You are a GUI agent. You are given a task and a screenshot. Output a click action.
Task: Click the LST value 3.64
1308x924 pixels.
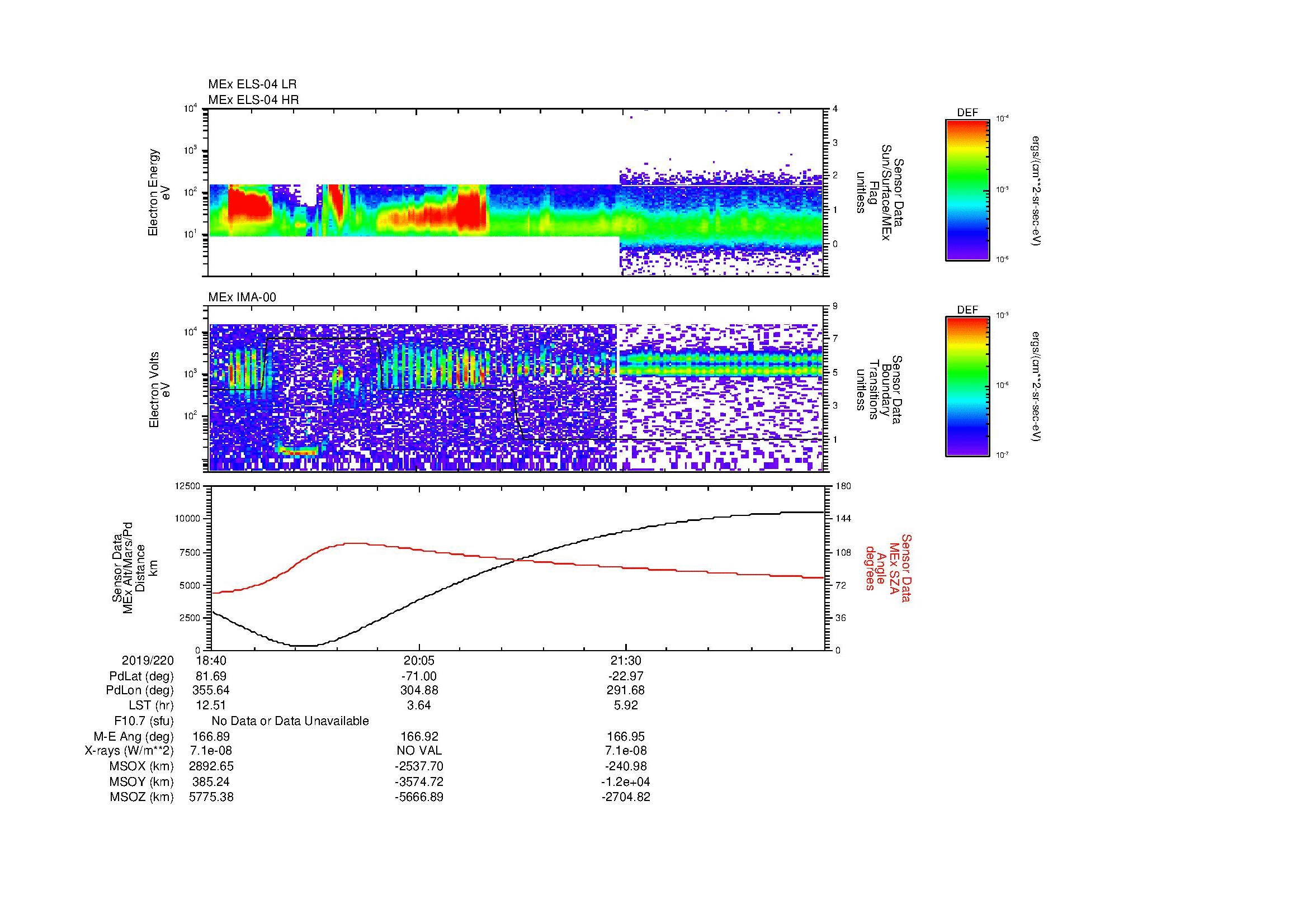point(419,706)
